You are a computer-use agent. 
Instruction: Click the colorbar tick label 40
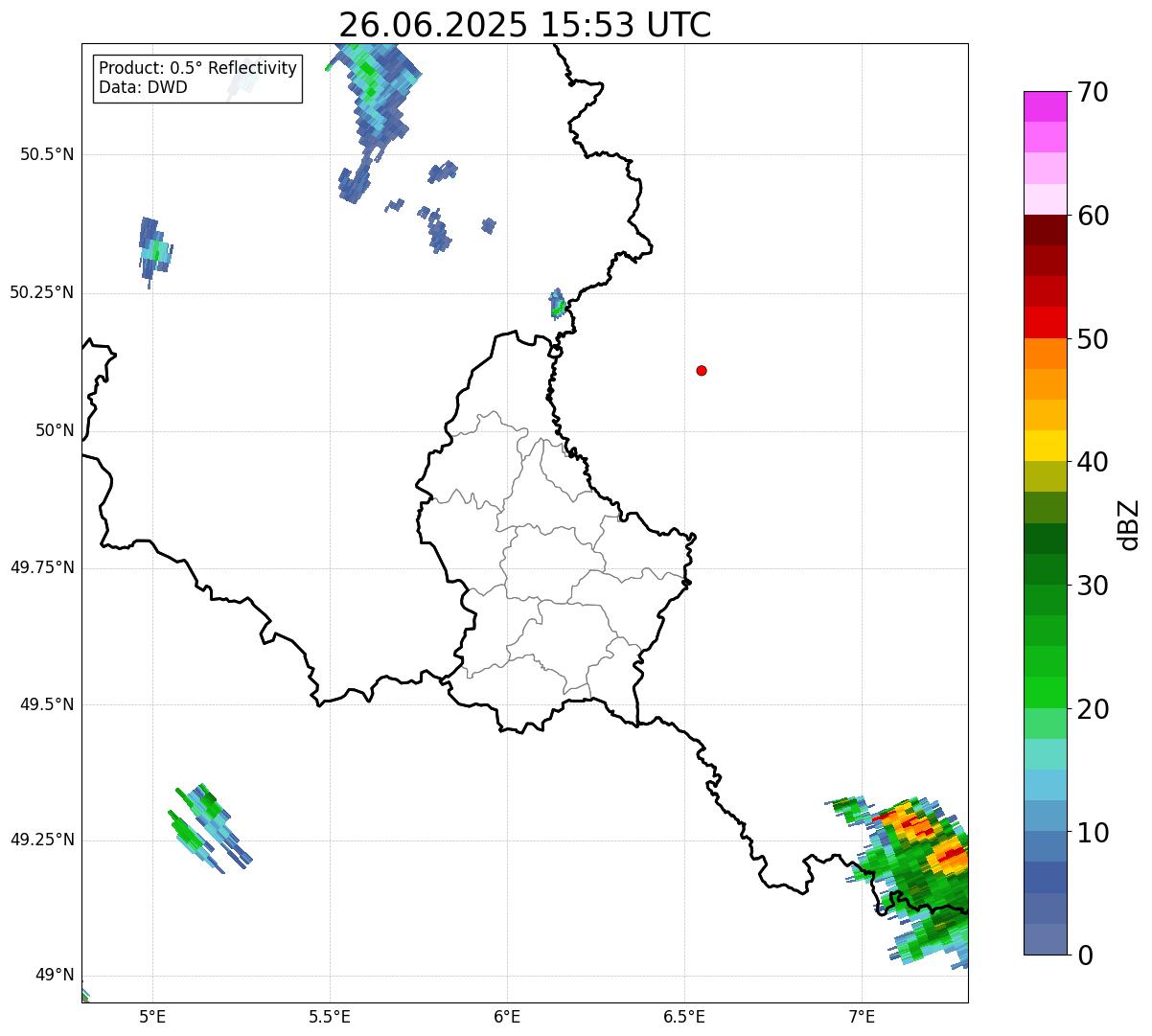tap(1092, 462)
